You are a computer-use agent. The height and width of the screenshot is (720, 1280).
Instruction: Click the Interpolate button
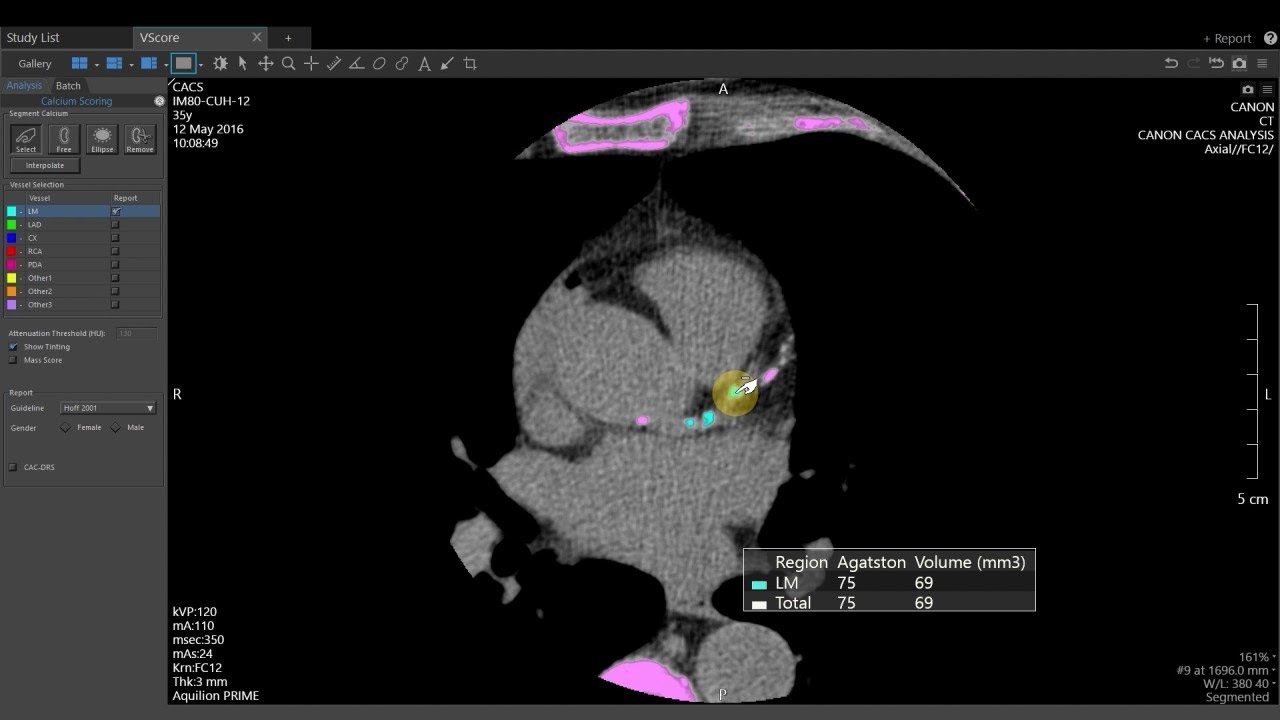click(x=45, y=165)
